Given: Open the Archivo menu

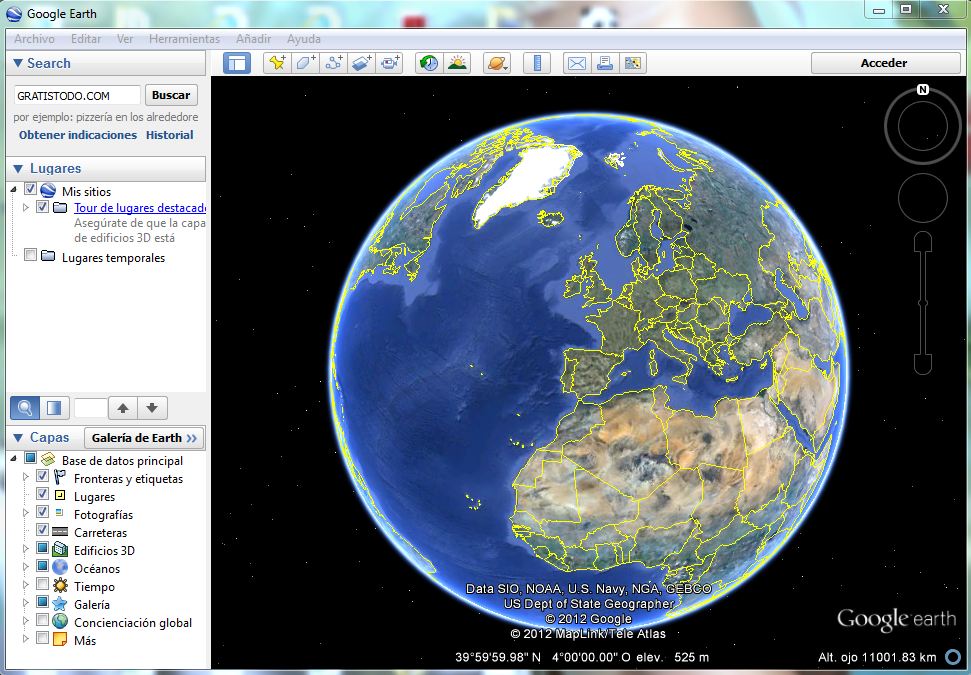Looking at the screenshot, I should point(34,38).
